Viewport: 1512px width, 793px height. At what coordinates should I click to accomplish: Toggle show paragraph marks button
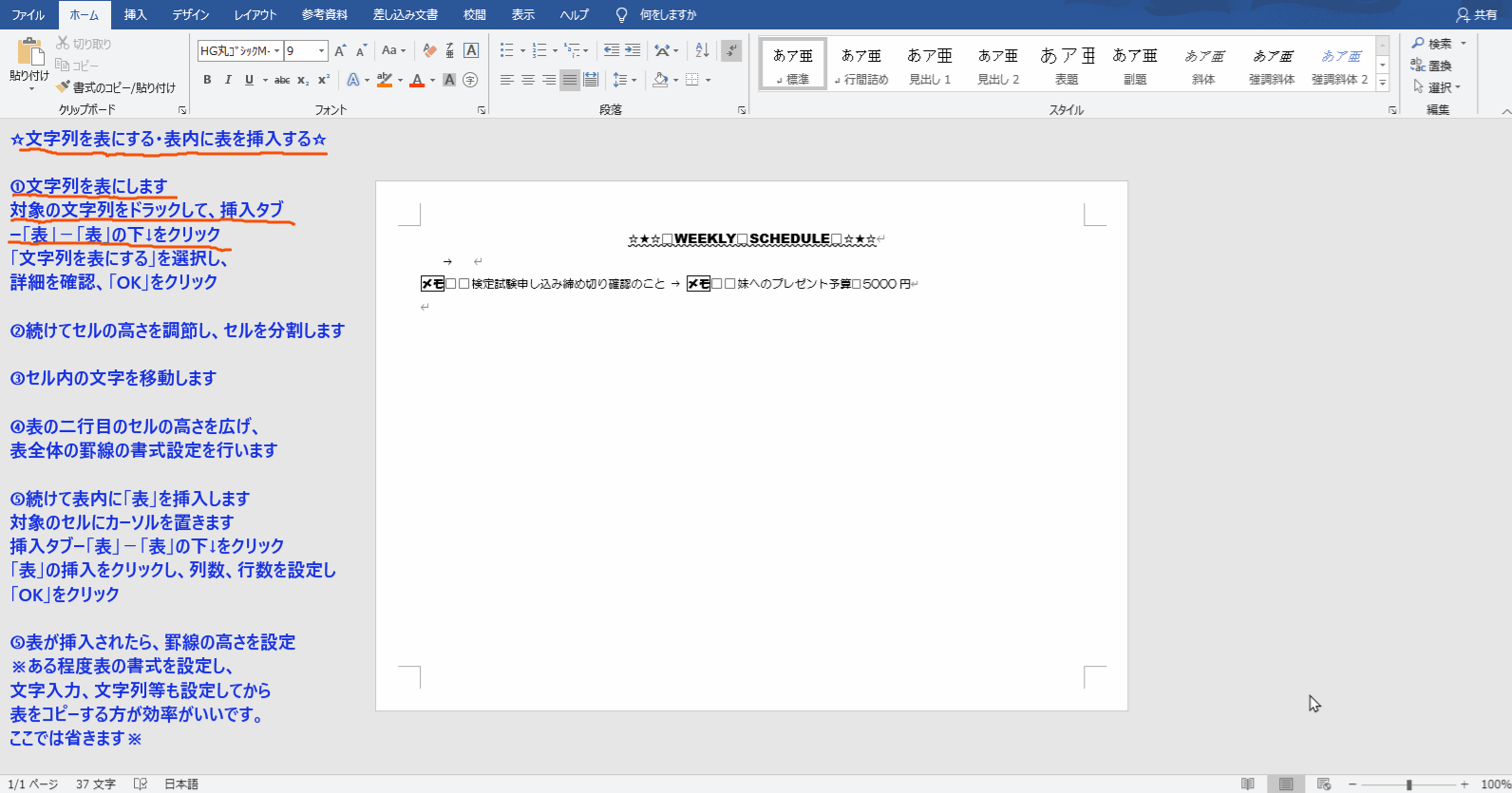(x=730, y=50)
